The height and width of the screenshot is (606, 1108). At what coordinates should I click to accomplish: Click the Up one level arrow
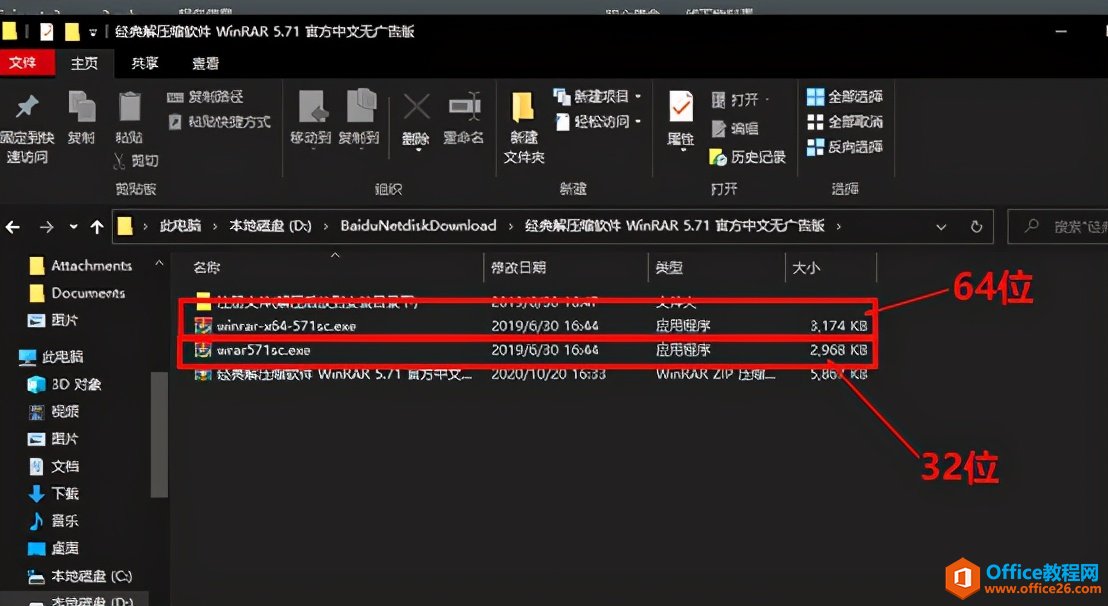(x=97, y=227)
